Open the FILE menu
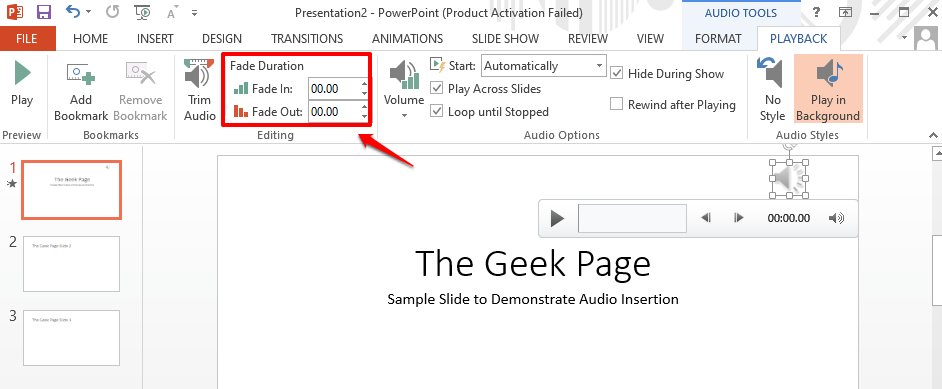 26,39
